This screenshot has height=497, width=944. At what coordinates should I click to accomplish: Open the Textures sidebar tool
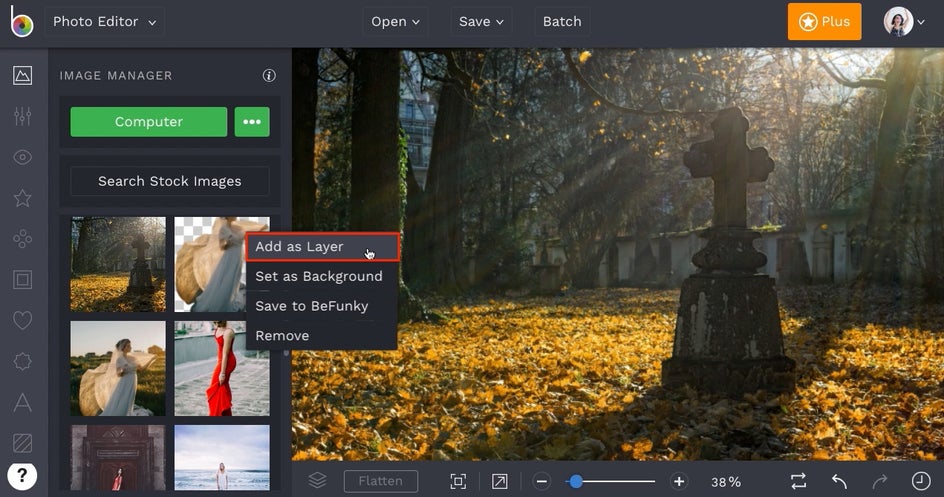pyautogui.click(x=23, y=443)
